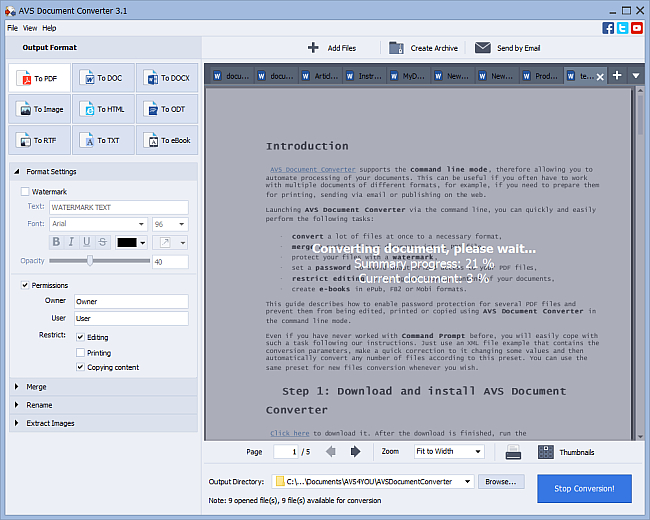This screenshot has height=520, width=650.
Task: Select the To PDF output format
Action: [39, 78]
